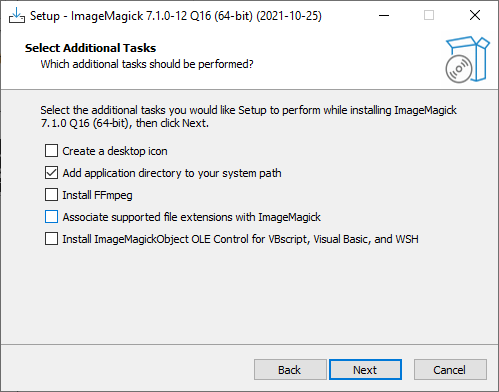
Task: Click the 'Associate supported file extensions' label
Action: 192,217
